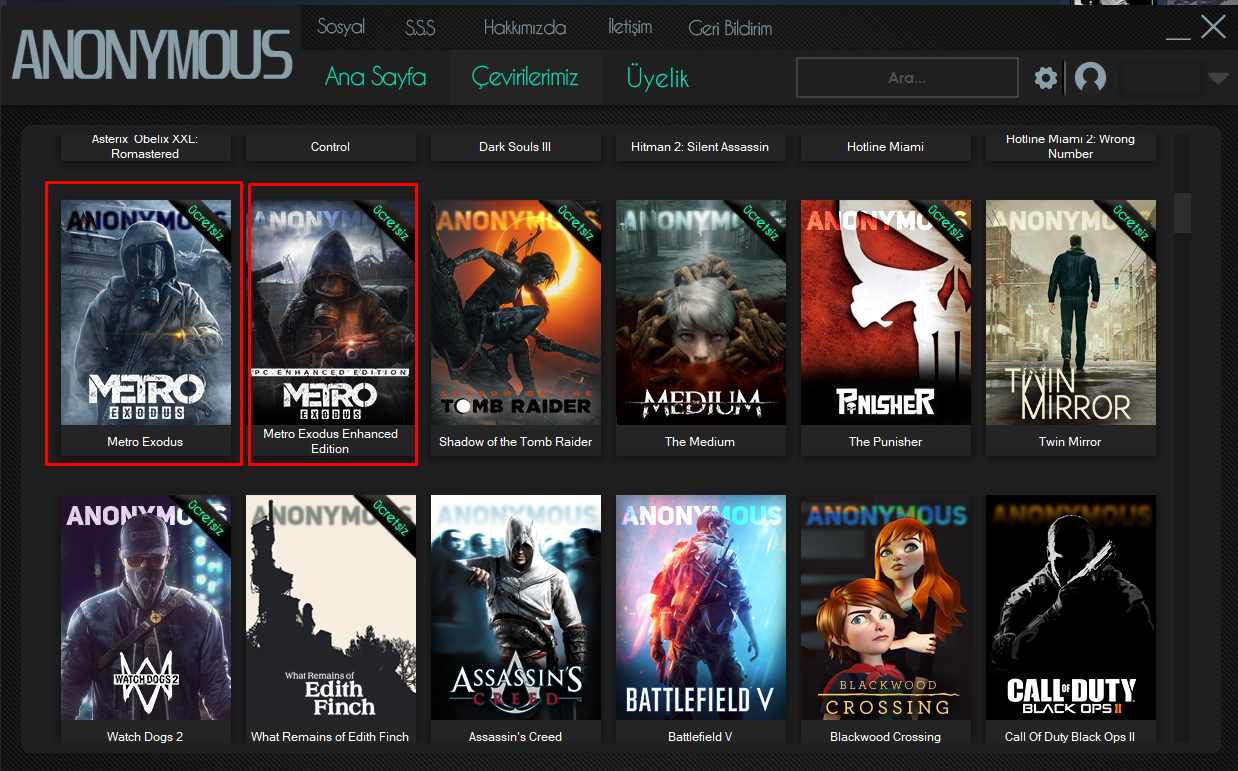Screen dimensions: 1238x771
Task: Open Twin Mirror game cover
Action: coord(1071,313)
